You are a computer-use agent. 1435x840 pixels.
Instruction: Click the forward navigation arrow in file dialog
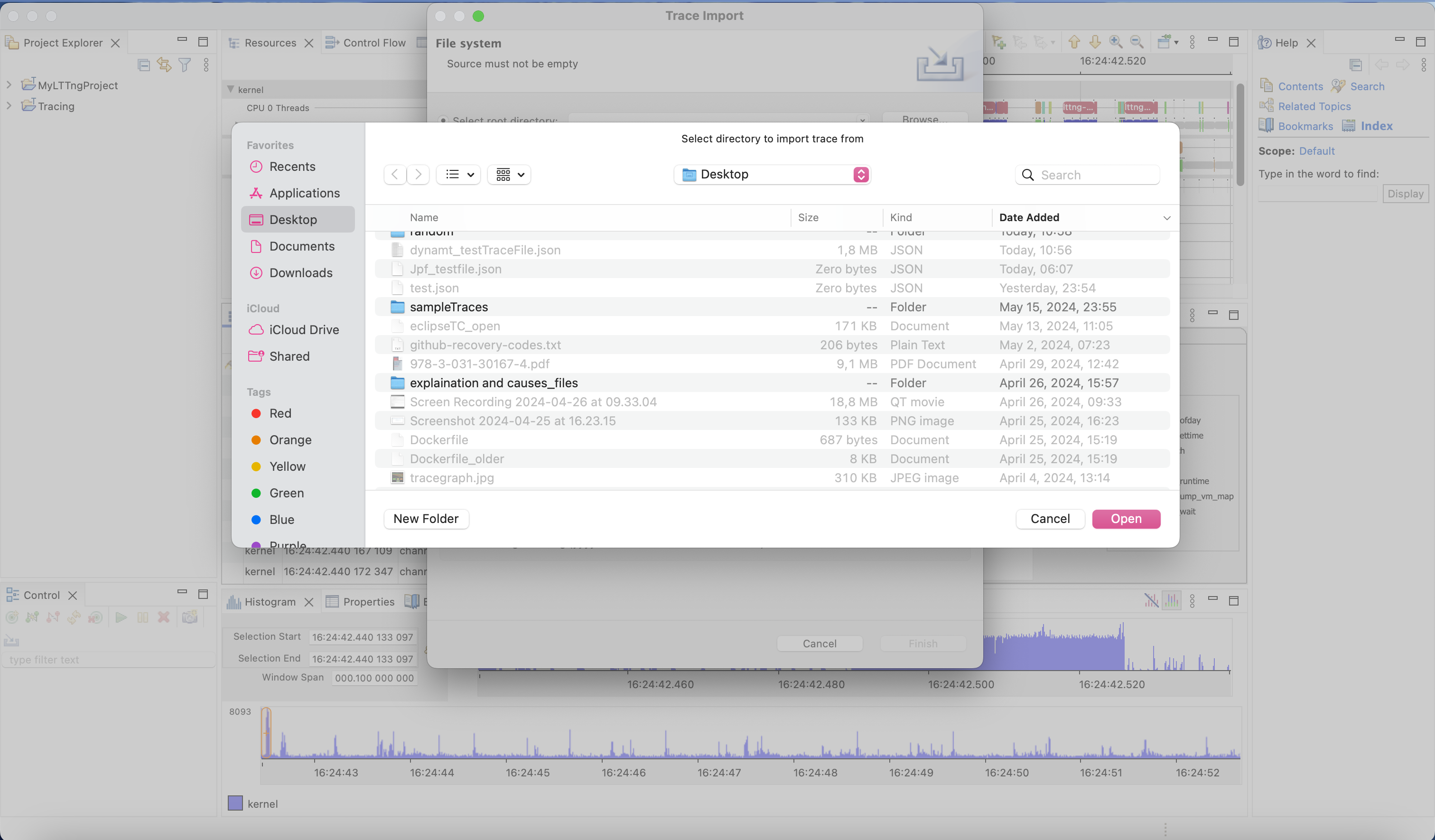418,174
